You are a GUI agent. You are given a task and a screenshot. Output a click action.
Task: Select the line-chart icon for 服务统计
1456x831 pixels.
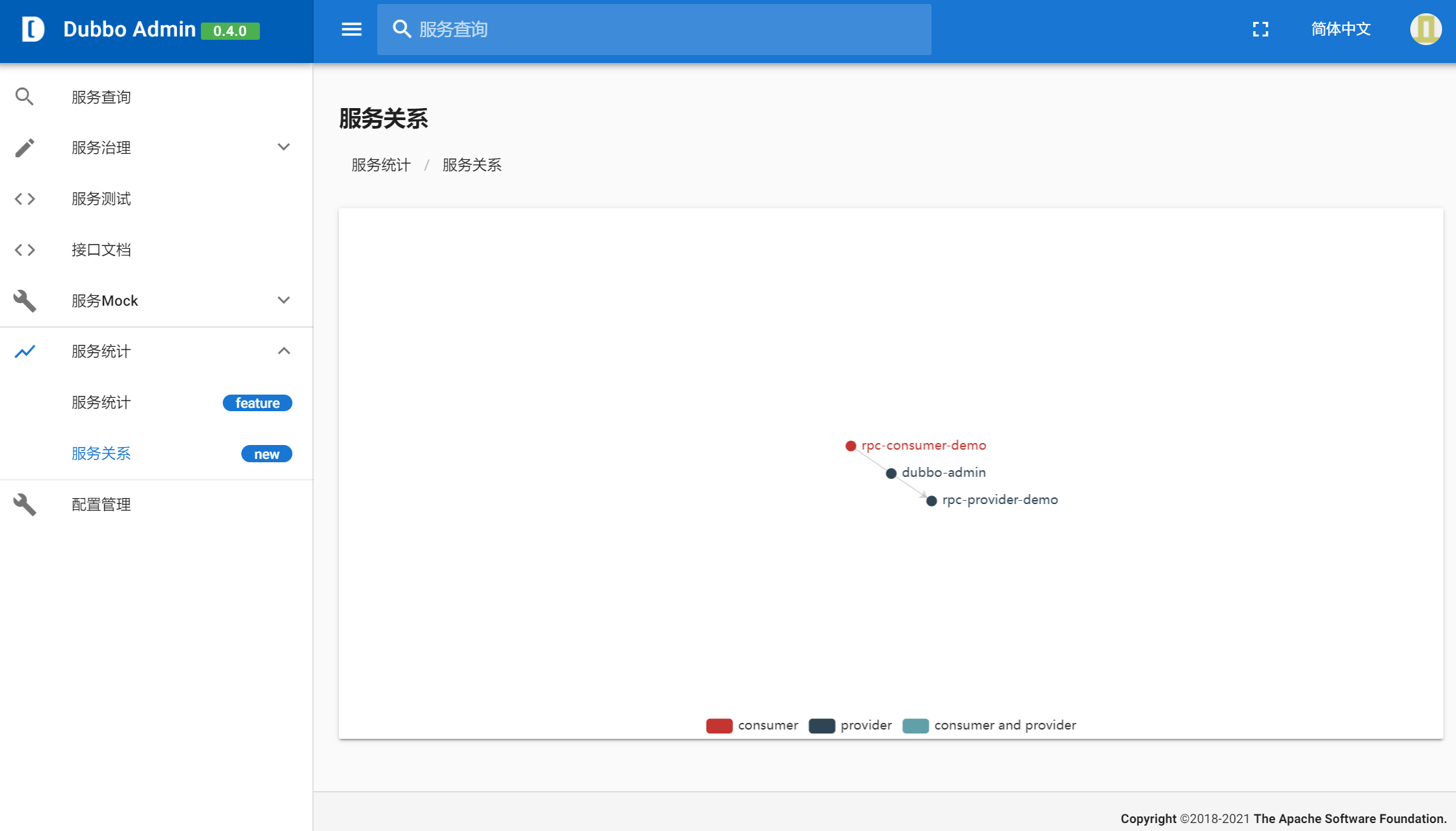click(25, 352)
